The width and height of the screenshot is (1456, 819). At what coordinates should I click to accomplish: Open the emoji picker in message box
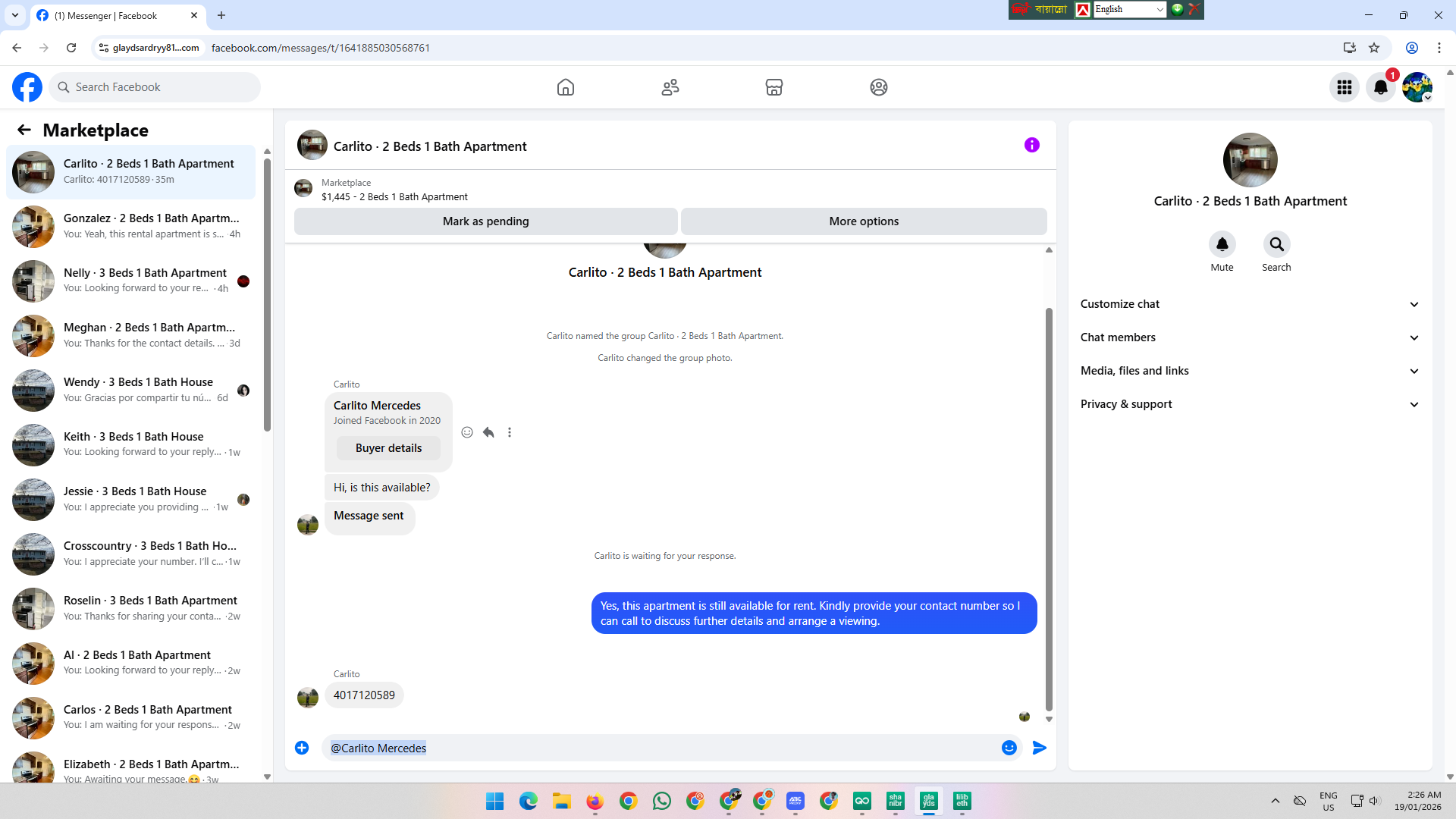(x=1009, y=748)
